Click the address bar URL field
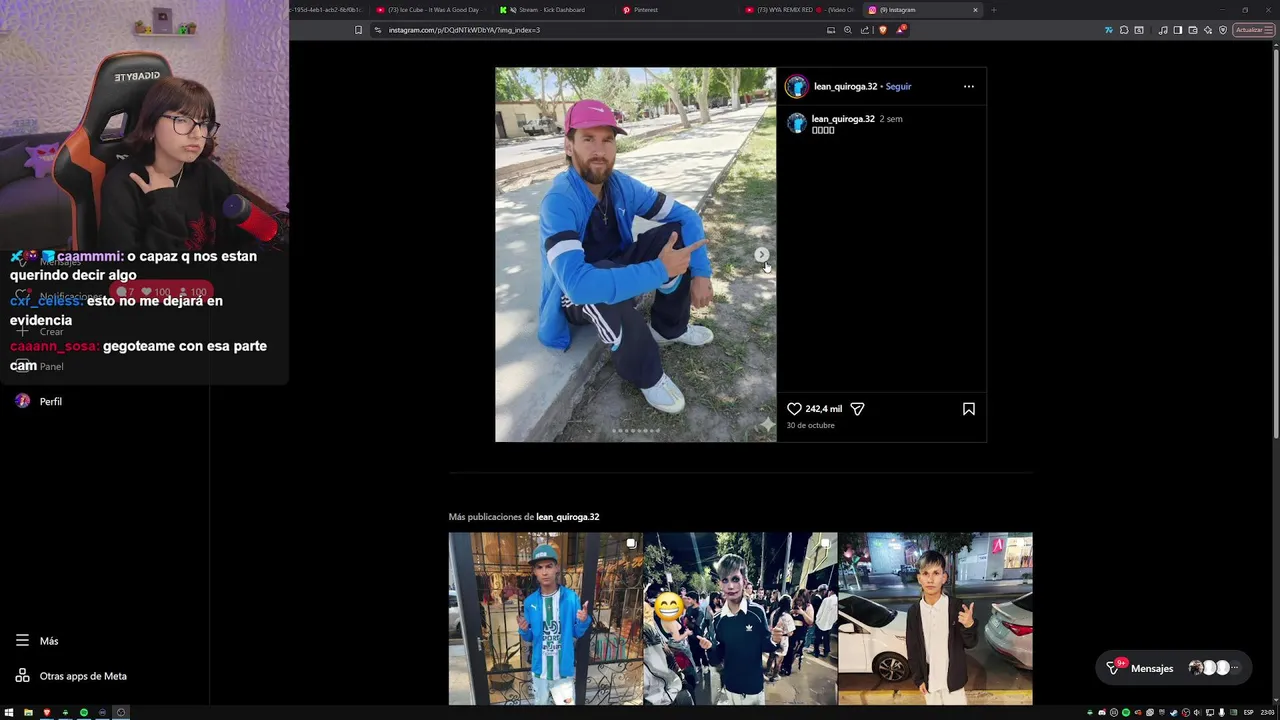Screen dimensions: 1280x720 pyautogui.click(x=600, y=30)
